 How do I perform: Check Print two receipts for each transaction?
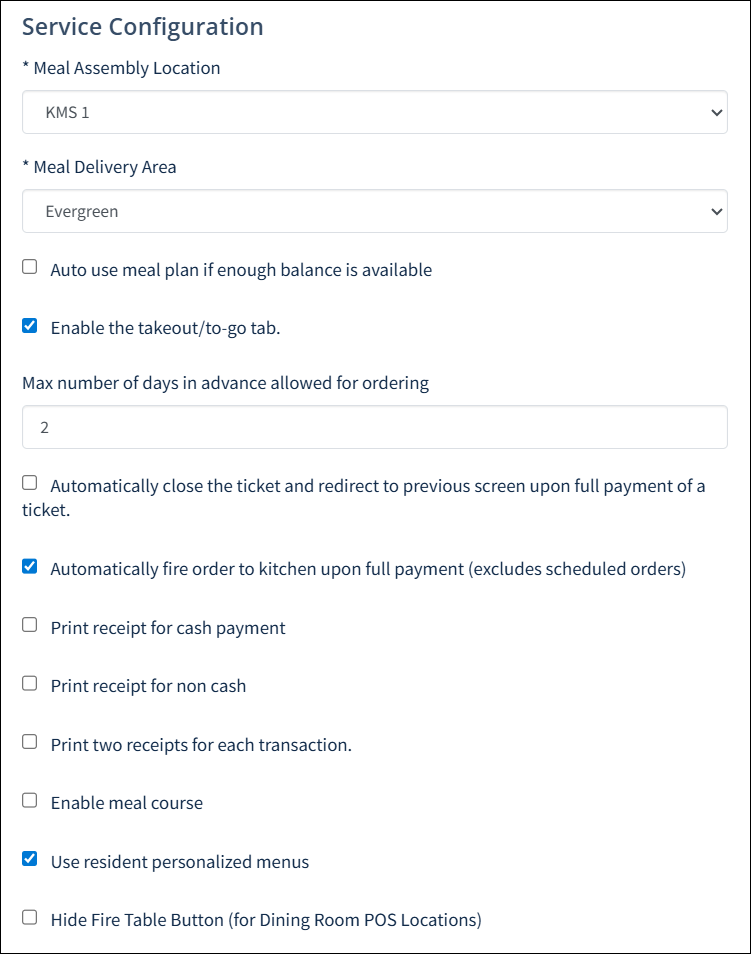30,742
